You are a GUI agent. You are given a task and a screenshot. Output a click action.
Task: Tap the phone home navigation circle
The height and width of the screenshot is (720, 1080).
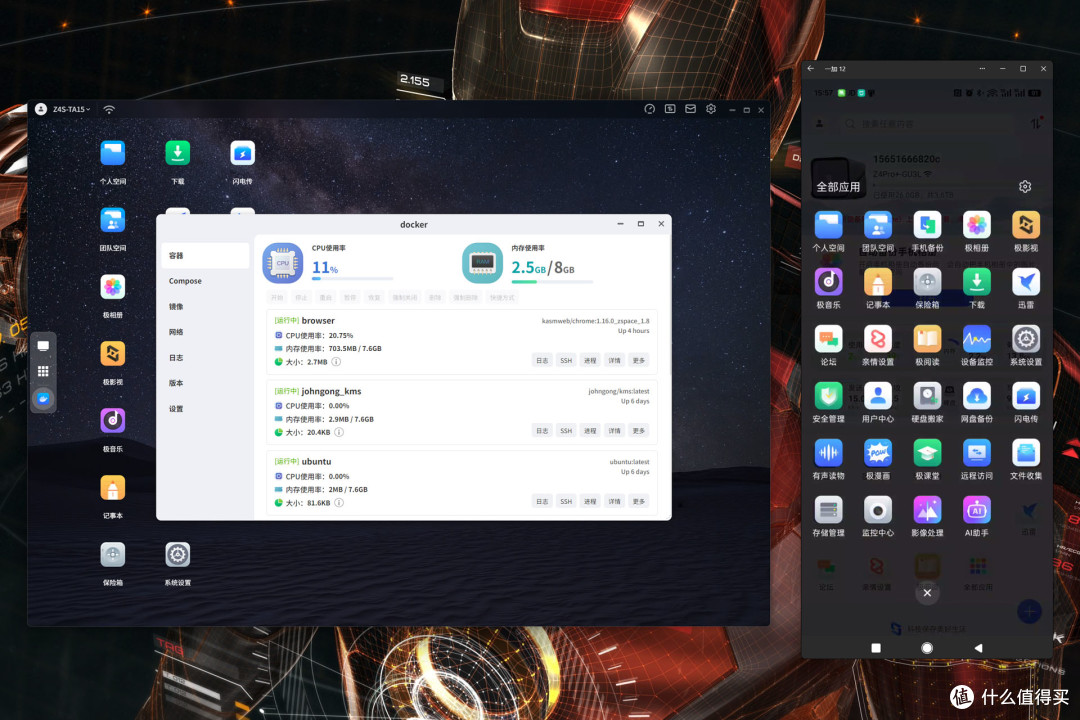tap(927, 648)
